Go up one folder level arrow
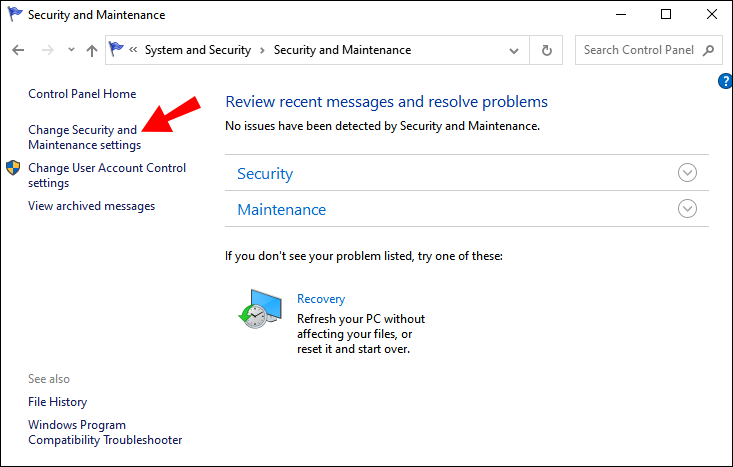 coord(92,50)
